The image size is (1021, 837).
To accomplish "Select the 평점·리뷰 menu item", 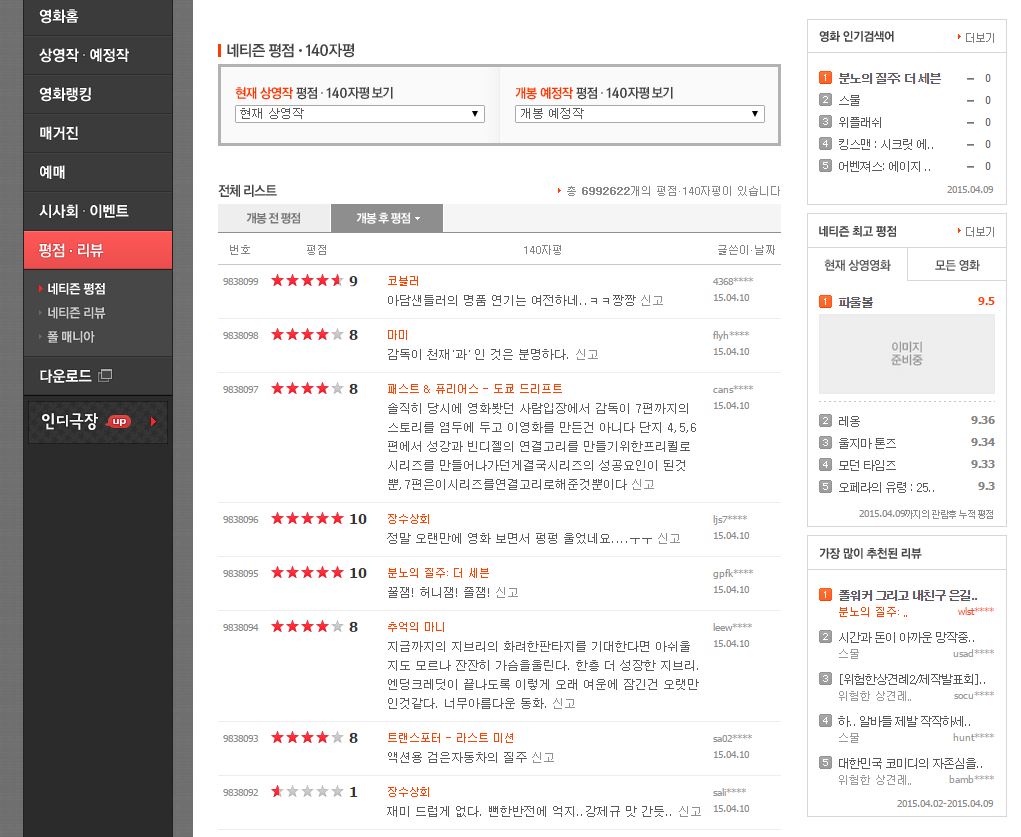I will coord(98,250).
